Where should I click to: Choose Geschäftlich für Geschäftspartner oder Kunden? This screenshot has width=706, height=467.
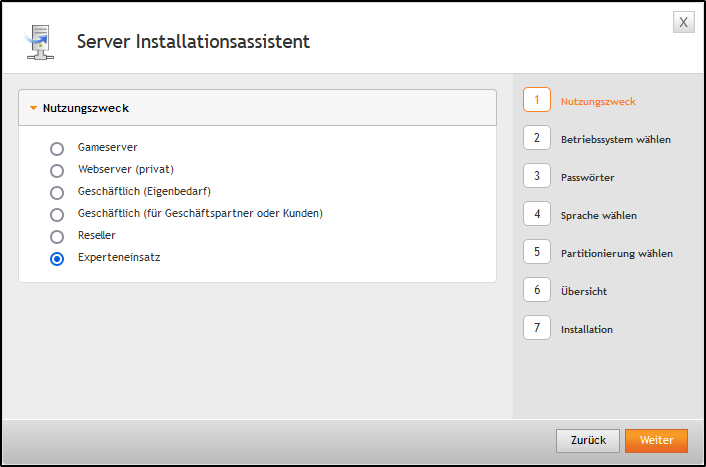coord(57,214)
